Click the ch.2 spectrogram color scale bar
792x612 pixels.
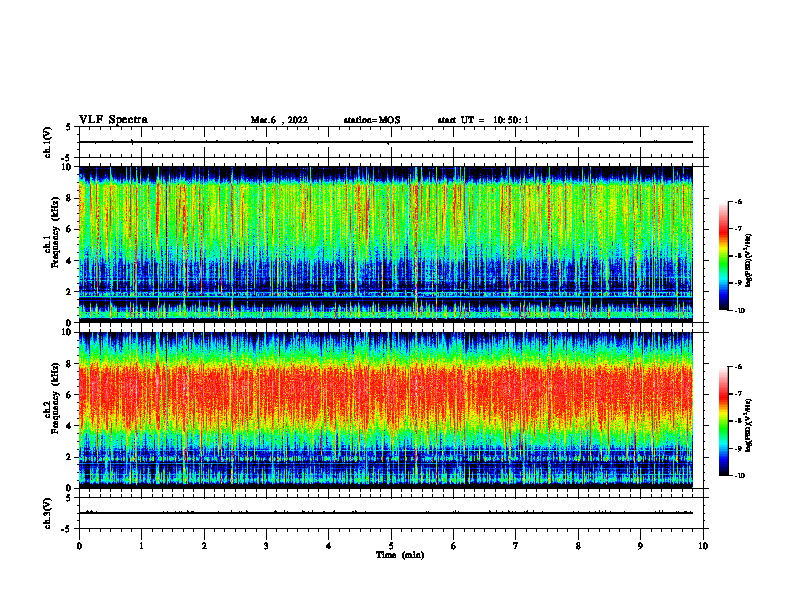[723, 421]
